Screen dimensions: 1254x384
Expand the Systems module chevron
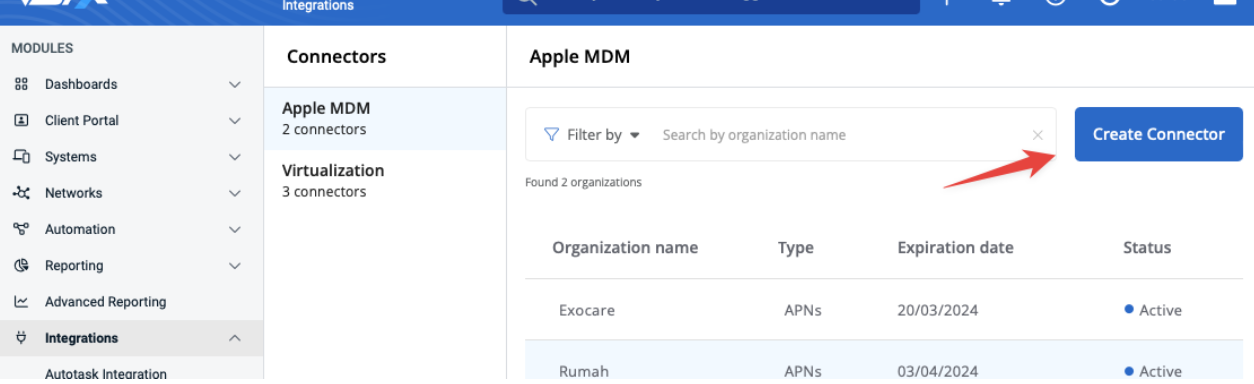[x=235, y=157]
